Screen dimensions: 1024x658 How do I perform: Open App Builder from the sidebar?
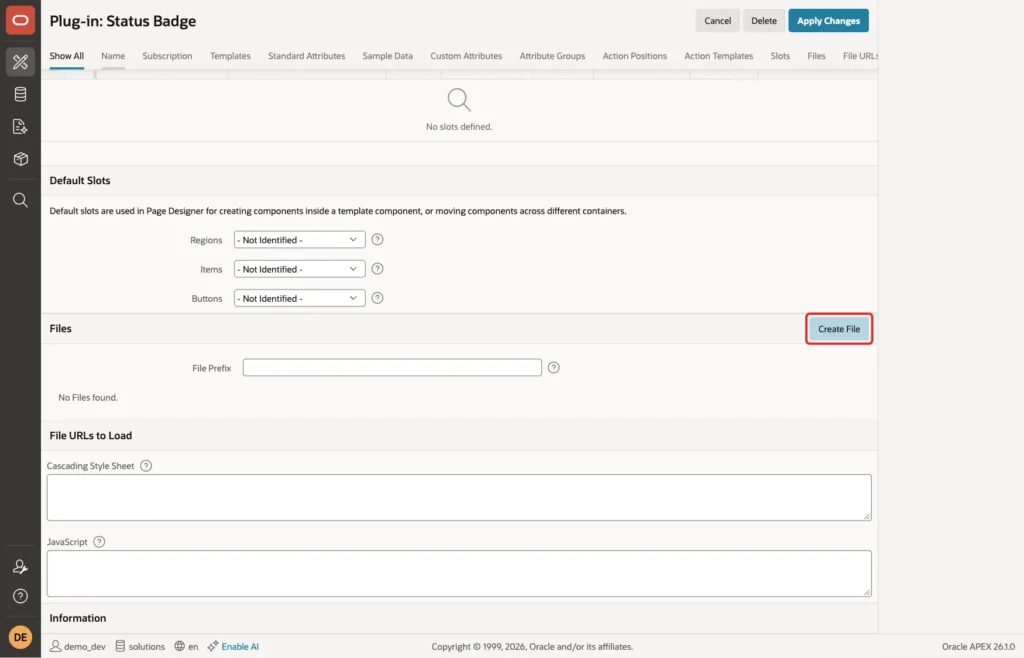[20, 62]
